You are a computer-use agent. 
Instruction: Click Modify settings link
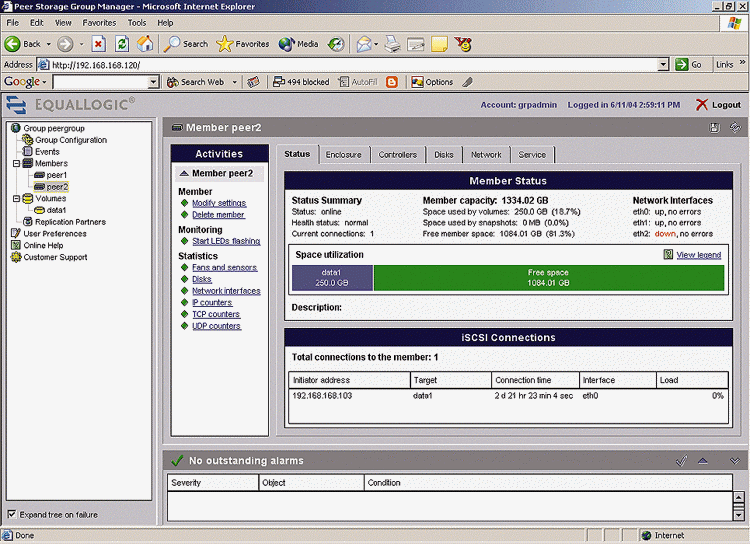tap(219, 203)
